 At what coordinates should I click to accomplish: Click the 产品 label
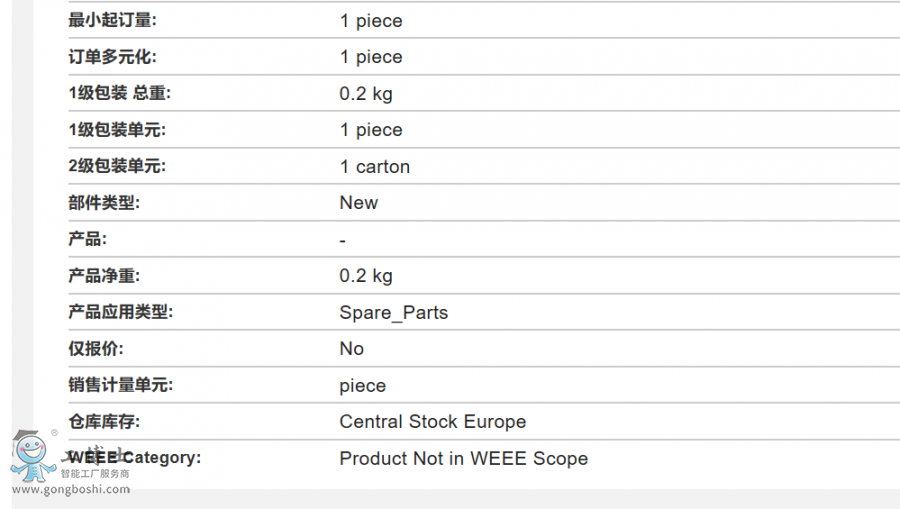pos(87,239)
